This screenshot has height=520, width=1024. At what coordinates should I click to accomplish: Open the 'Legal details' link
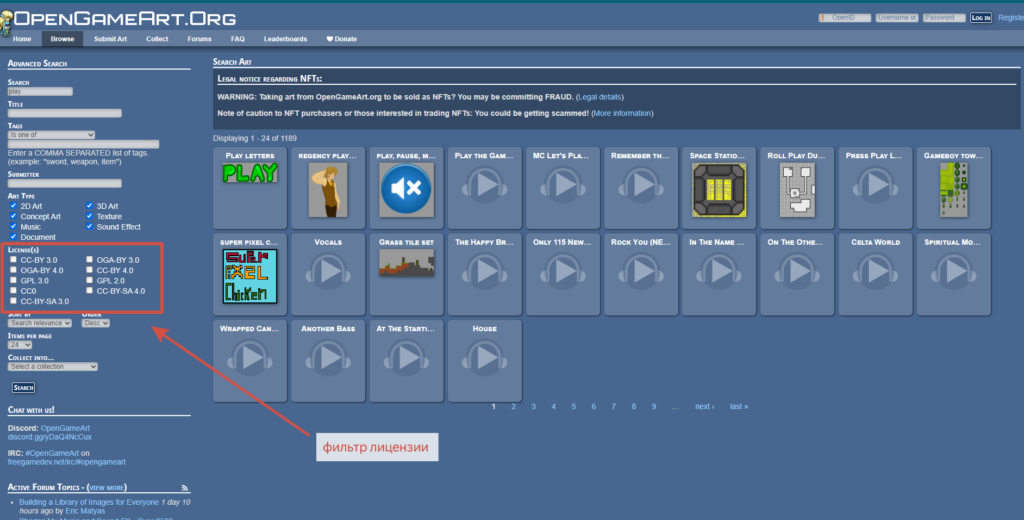click(600, 97)
